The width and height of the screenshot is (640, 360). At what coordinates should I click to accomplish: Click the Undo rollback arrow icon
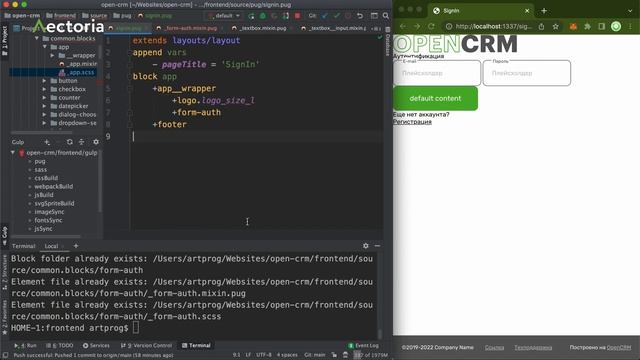pos(360,16)
